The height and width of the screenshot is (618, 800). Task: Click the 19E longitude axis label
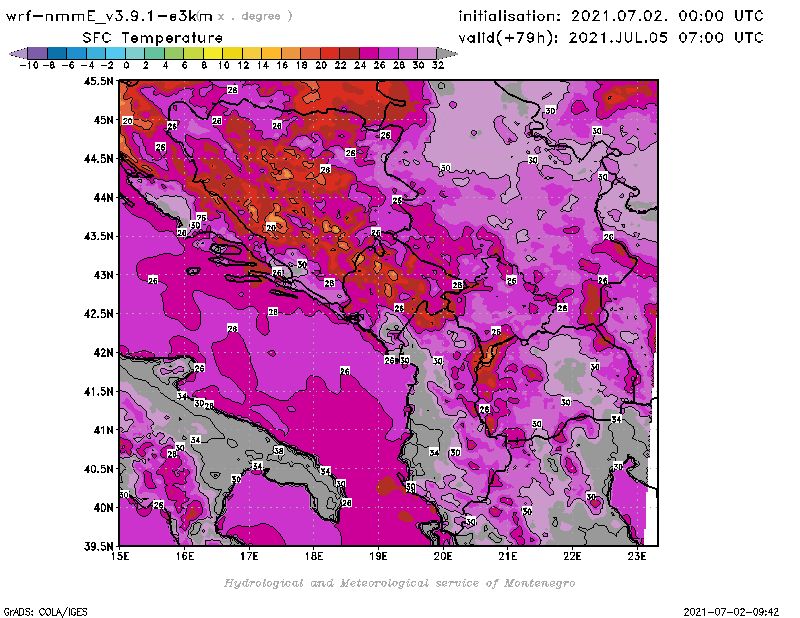coord(379,557)
